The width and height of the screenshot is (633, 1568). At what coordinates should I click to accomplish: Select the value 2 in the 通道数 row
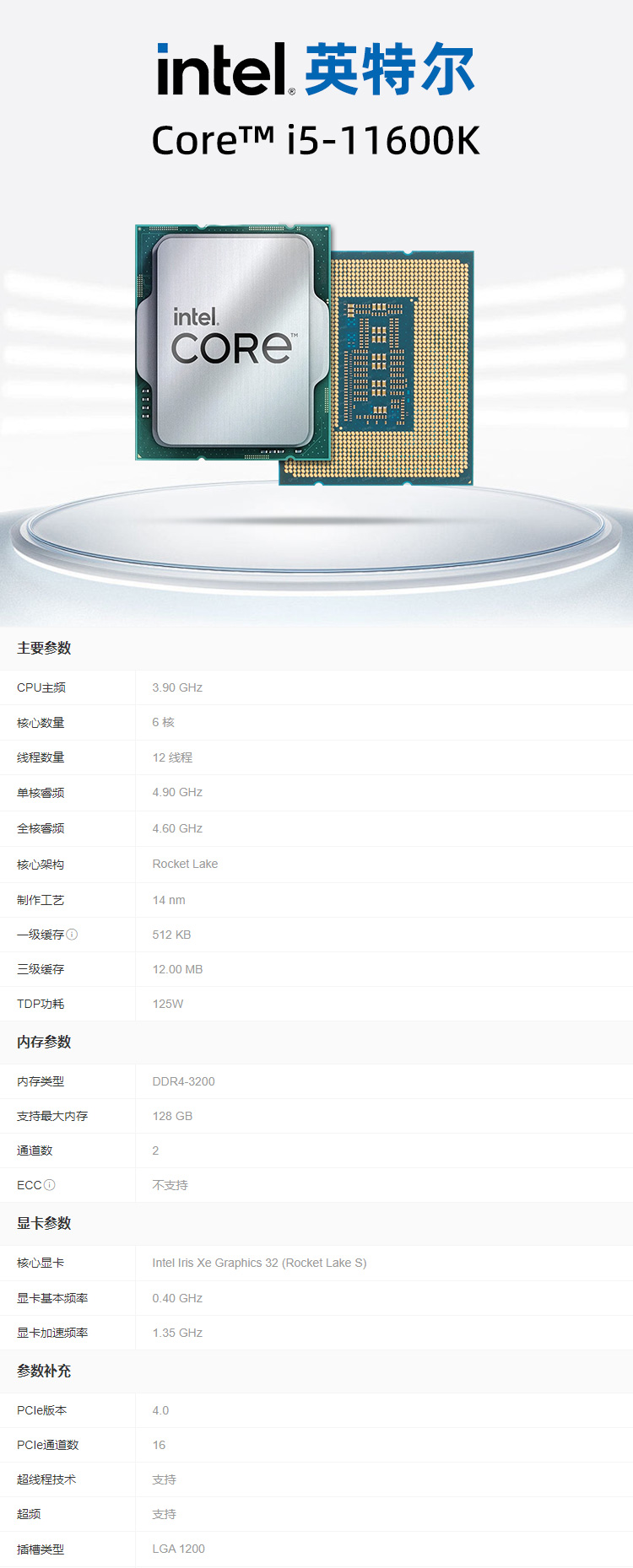click(155, 1150)
